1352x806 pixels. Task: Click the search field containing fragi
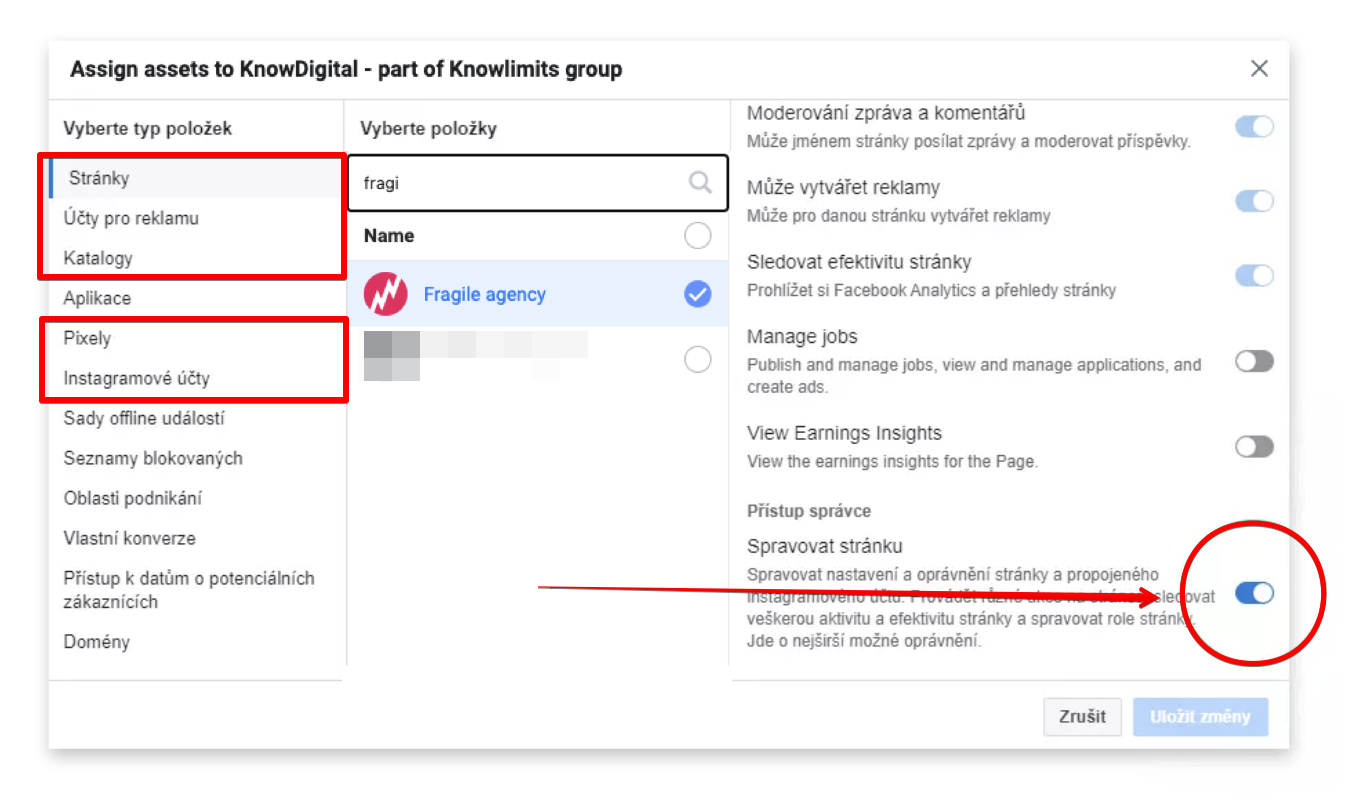click(x=520, y=183)
